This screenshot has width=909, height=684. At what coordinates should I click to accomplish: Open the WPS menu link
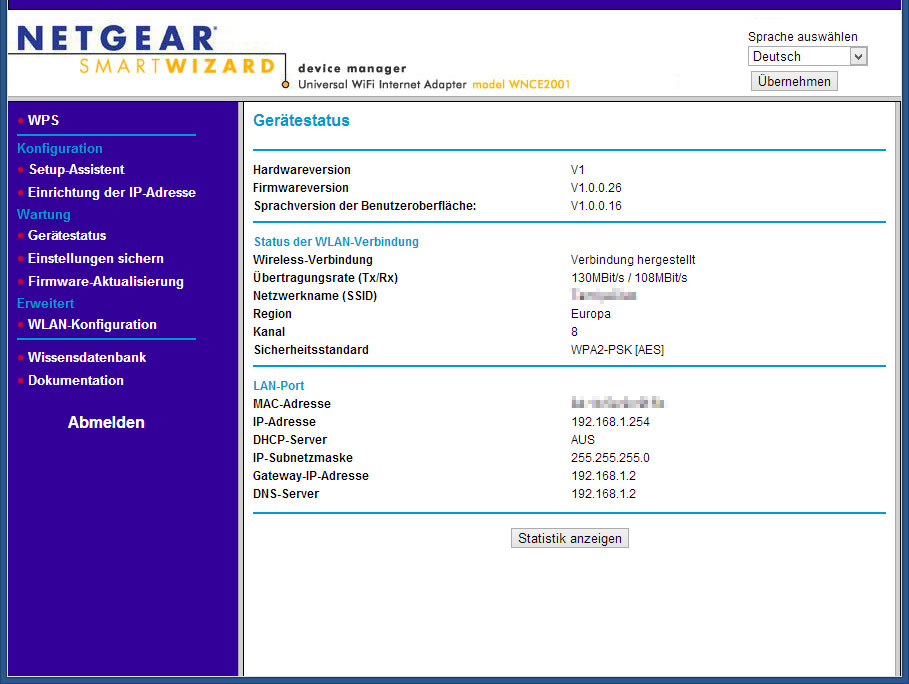[x=43, y=120]
